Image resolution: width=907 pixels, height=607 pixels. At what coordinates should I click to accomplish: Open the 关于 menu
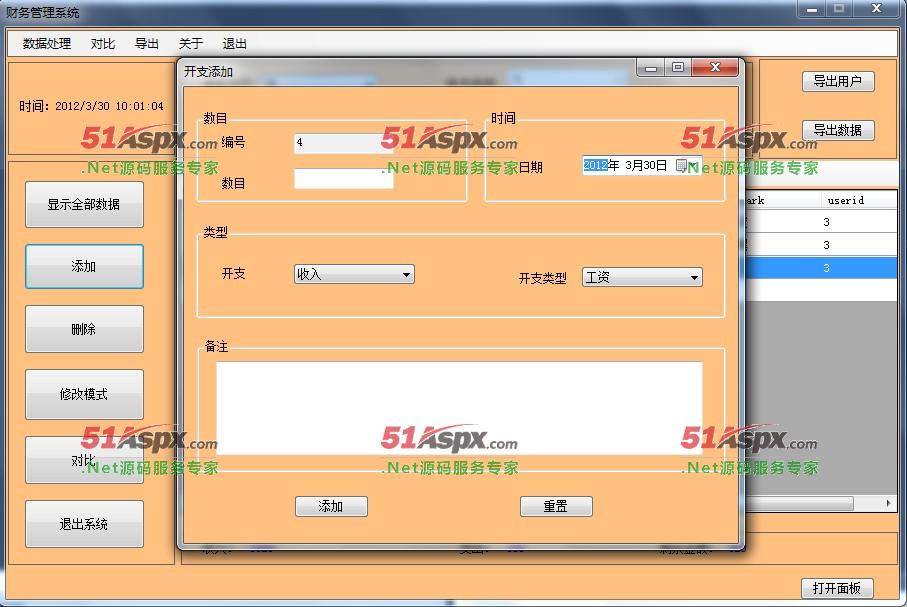pos(190,43)
